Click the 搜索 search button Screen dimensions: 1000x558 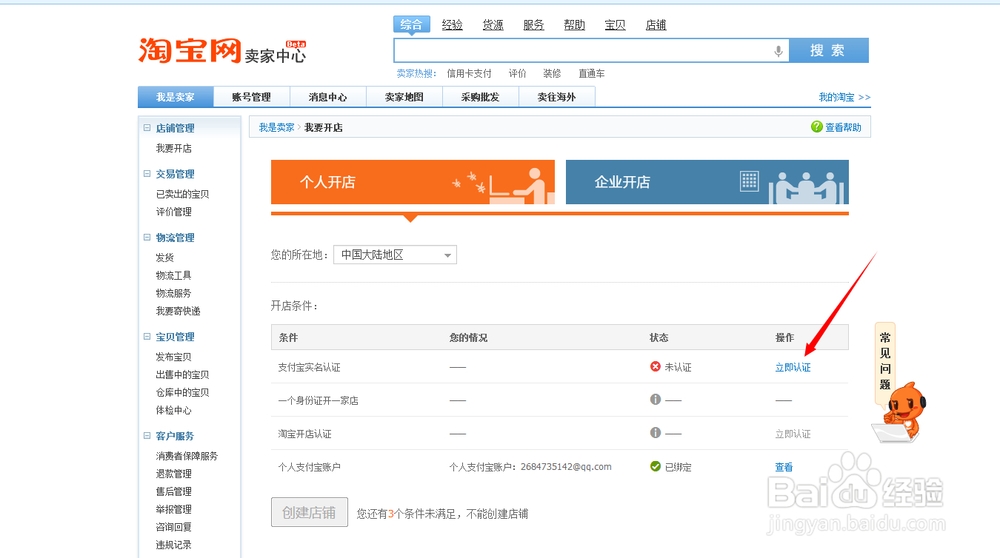click(828, 50)
